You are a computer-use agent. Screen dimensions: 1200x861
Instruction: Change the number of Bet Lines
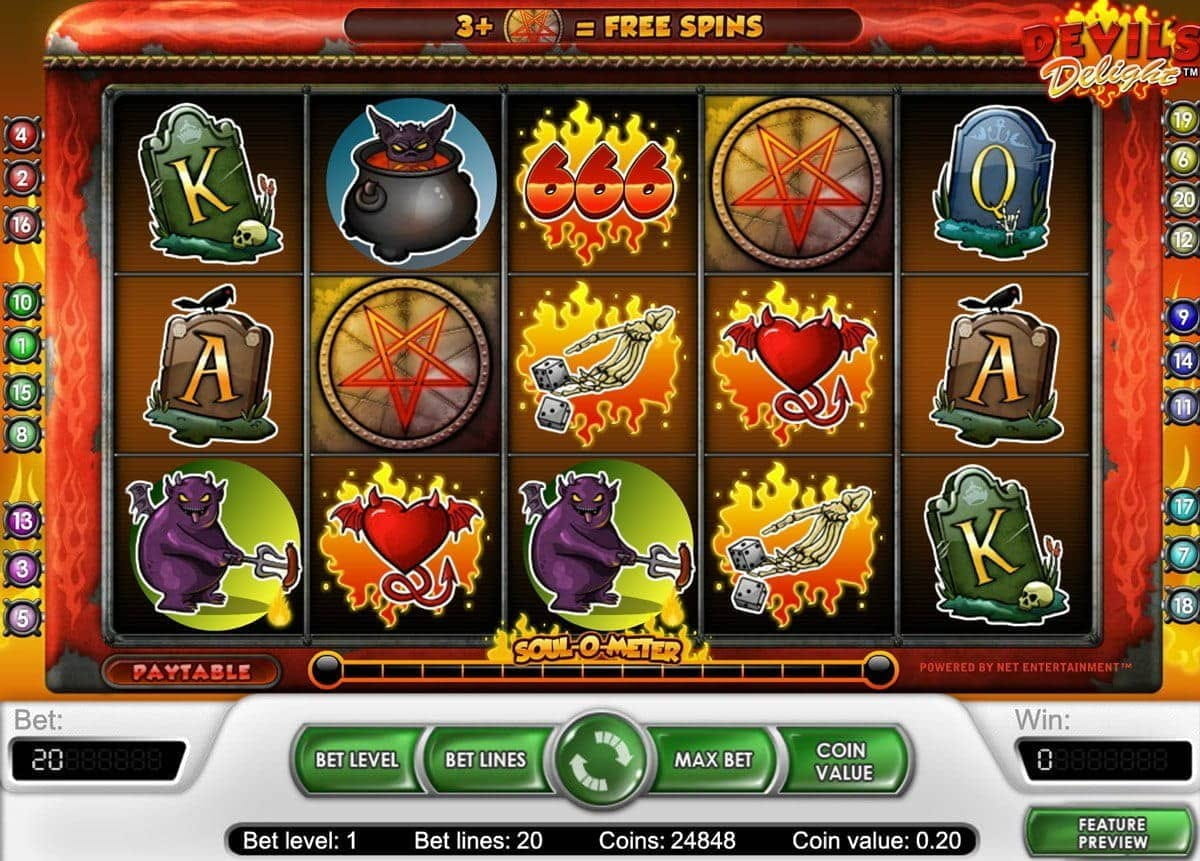tap(486, 760)
